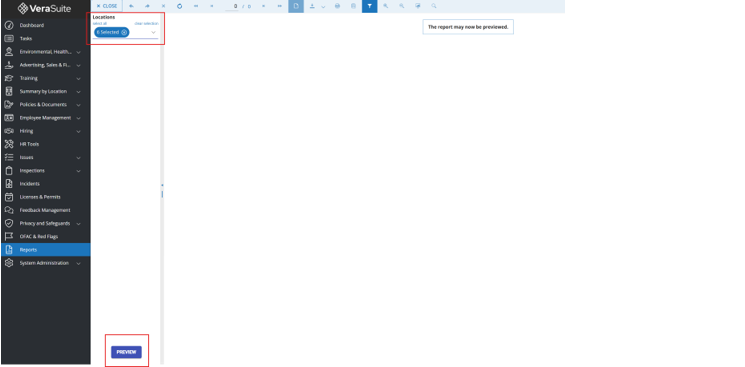Remove the 6 Selected chip with its x
Image resolution: width=745 pixels, height=367 pixels.
click(x=124, y=32)
